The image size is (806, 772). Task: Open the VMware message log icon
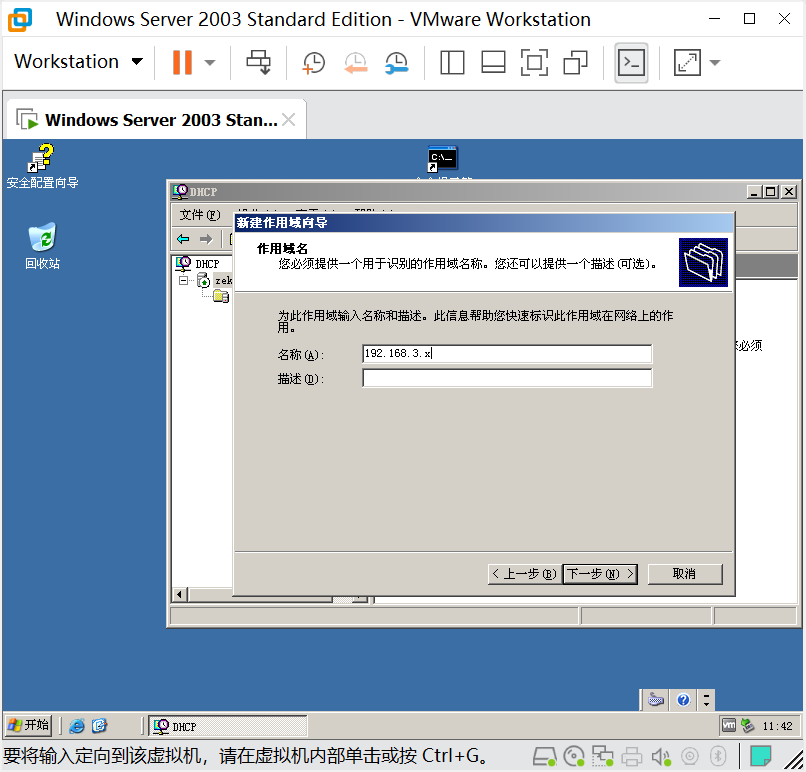[760, 756]
